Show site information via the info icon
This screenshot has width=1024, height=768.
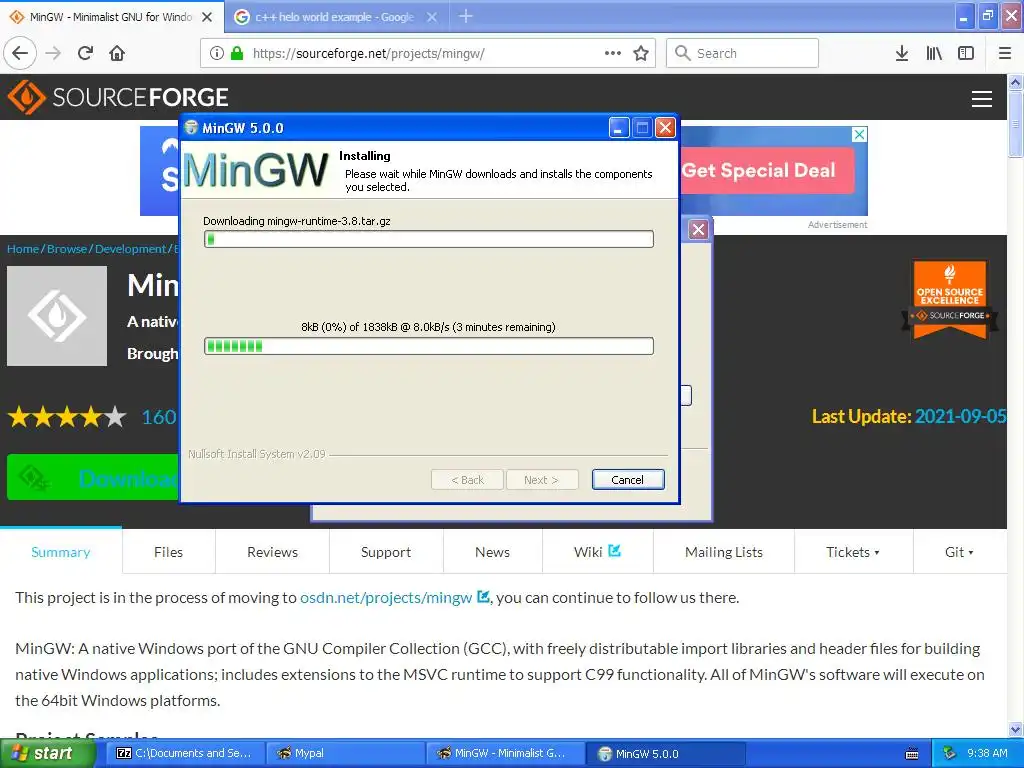[x=216, y=53]
